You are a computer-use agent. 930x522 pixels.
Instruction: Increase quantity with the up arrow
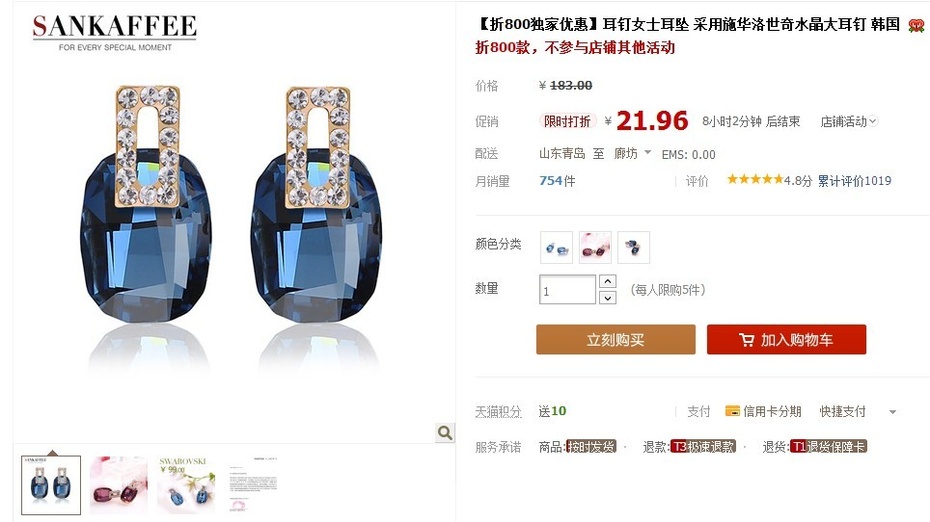click(607, 281)
